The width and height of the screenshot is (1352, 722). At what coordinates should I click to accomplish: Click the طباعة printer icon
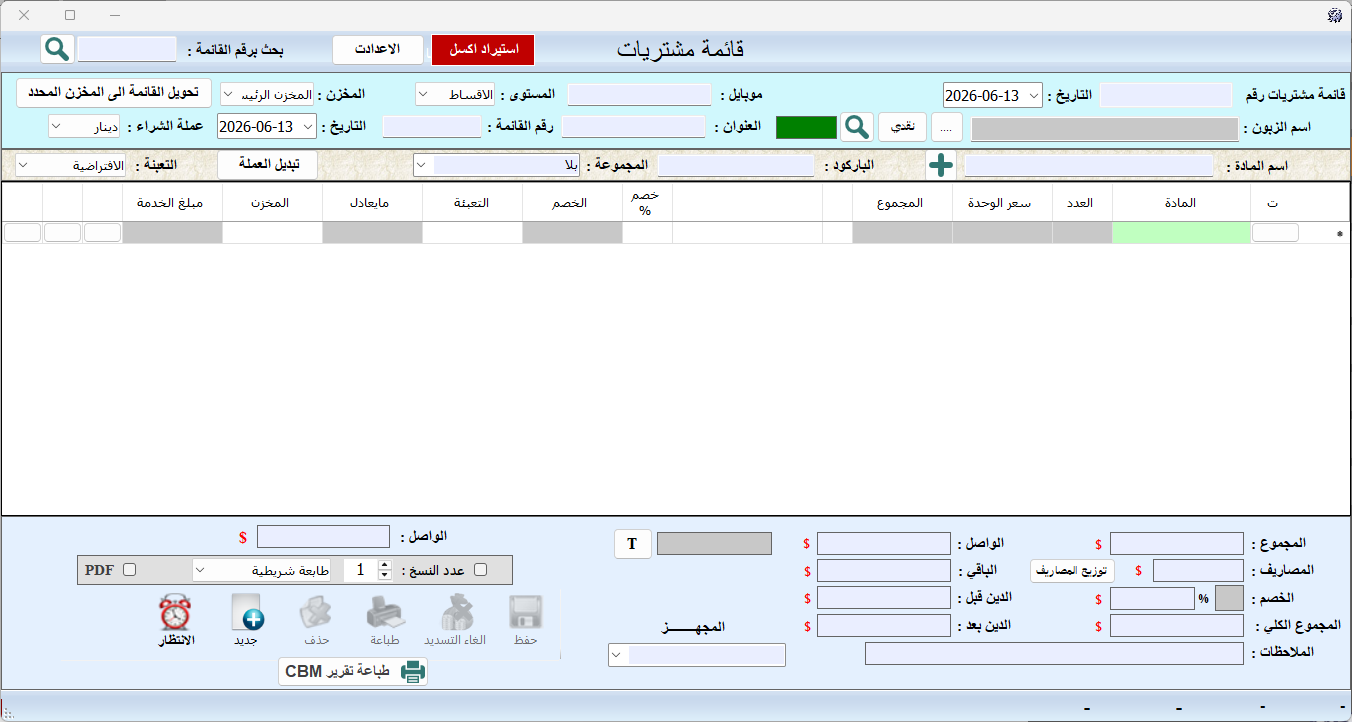[x=386, y=620]
